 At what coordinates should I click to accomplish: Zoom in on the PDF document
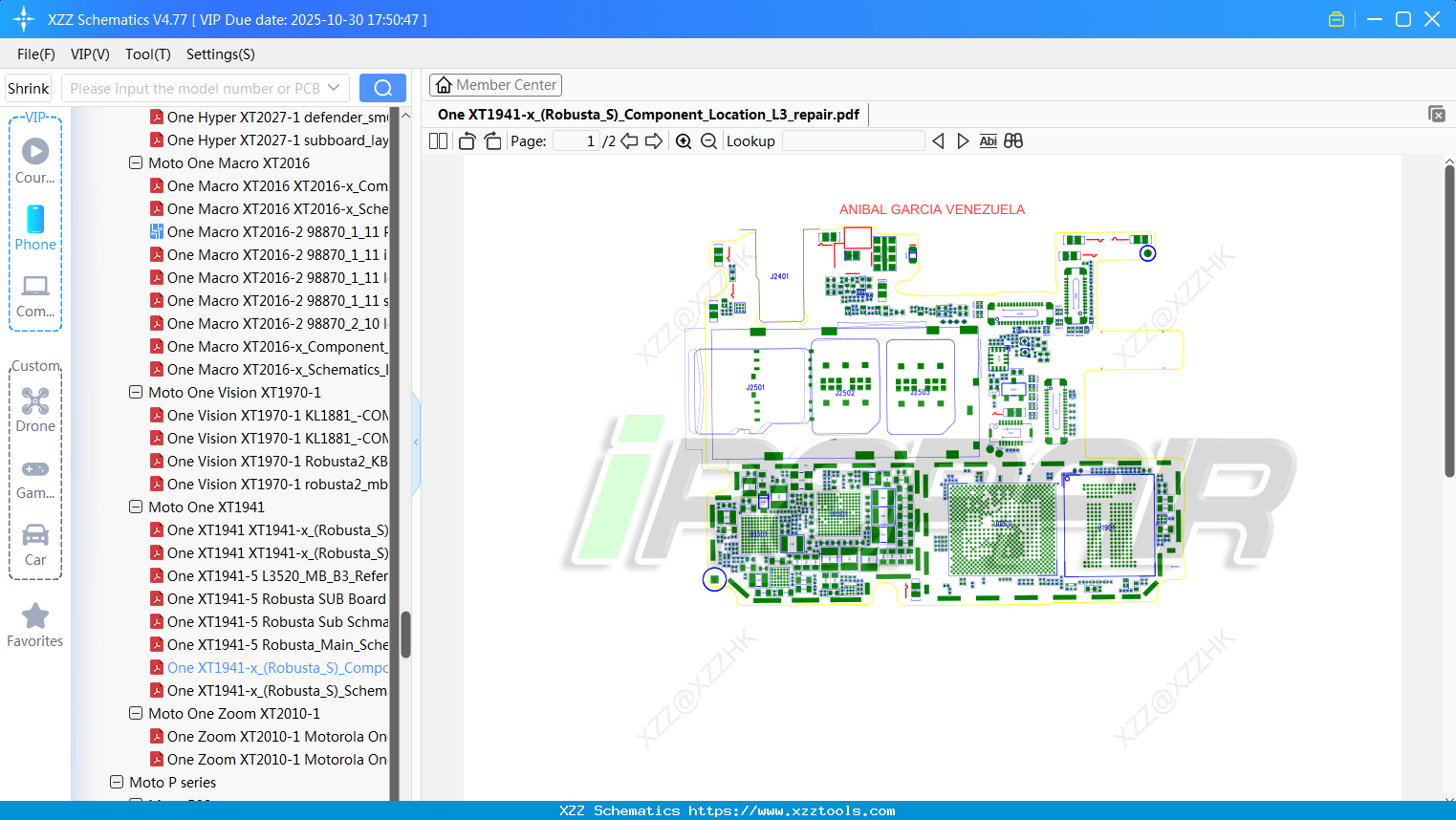pos(684,140)
